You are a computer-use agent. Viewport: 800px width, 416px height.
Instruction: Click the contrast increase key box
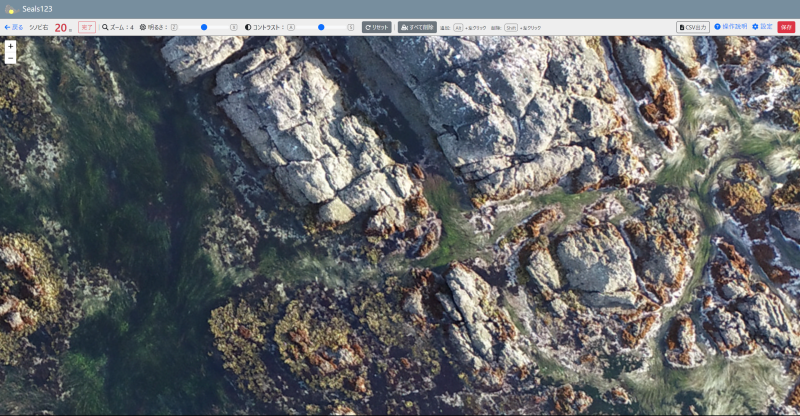point(351,28)
